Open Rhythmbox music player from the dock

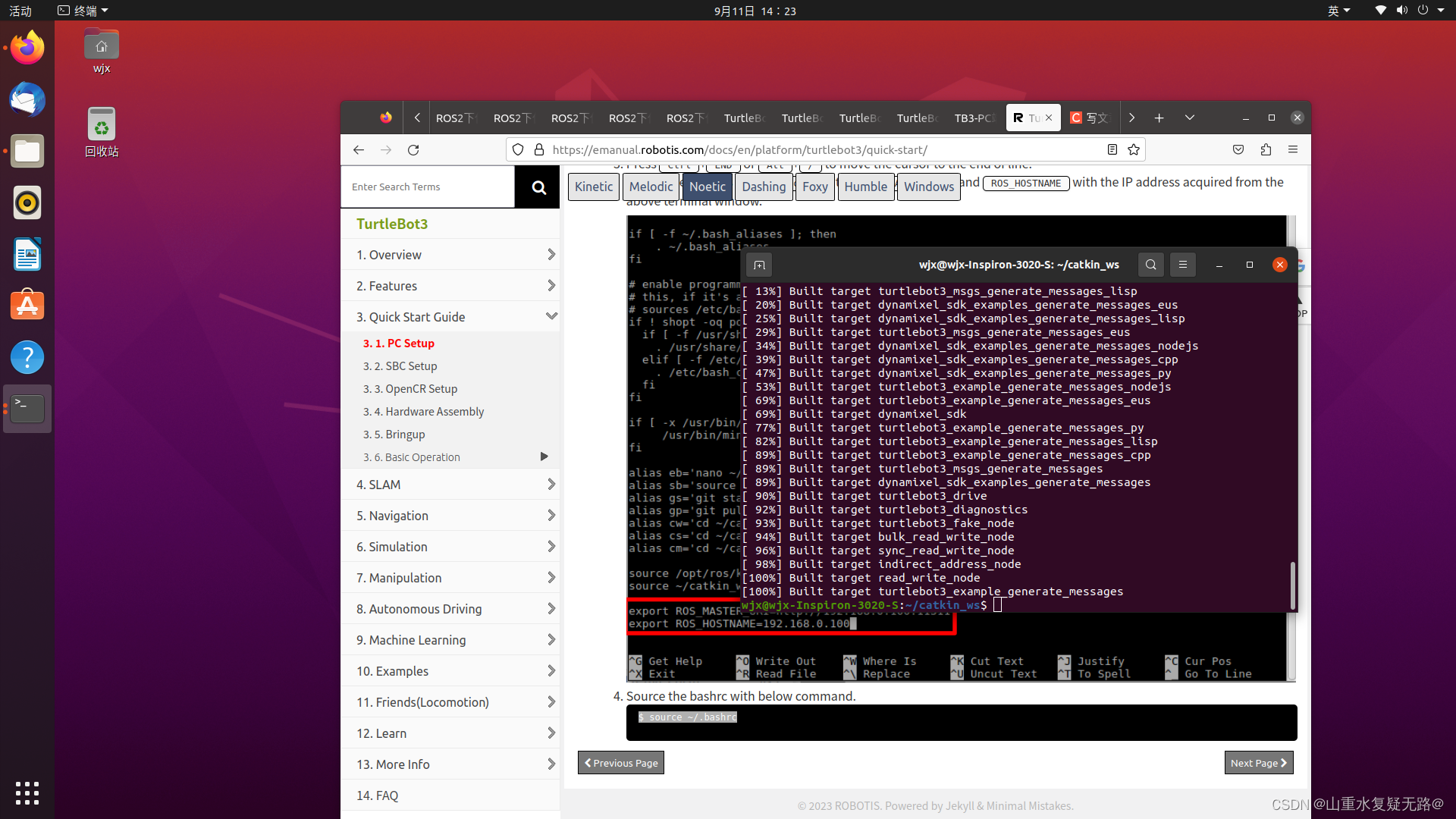27,202
